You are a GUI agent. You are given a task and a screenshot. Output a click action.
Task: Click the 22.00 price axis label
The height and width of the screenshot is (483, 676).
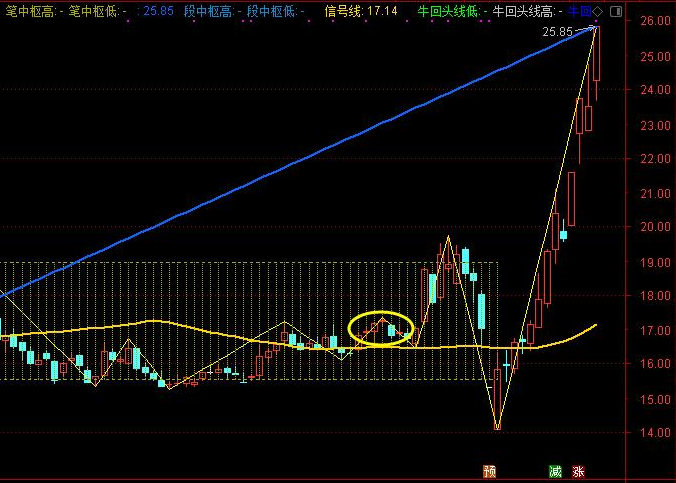point(655,159)
